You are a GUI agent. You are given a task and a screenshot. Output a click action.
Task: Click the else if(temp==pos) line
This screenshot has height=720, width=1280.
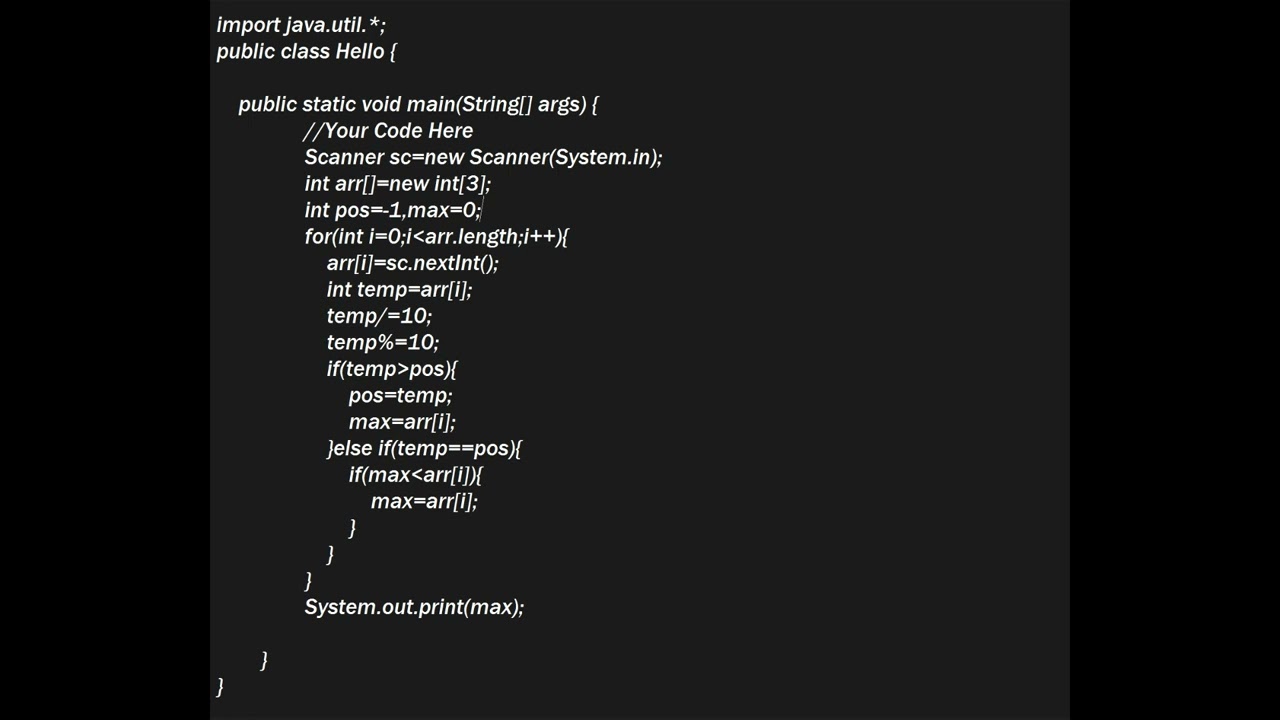pyautogui.click(x=424, y=449)
